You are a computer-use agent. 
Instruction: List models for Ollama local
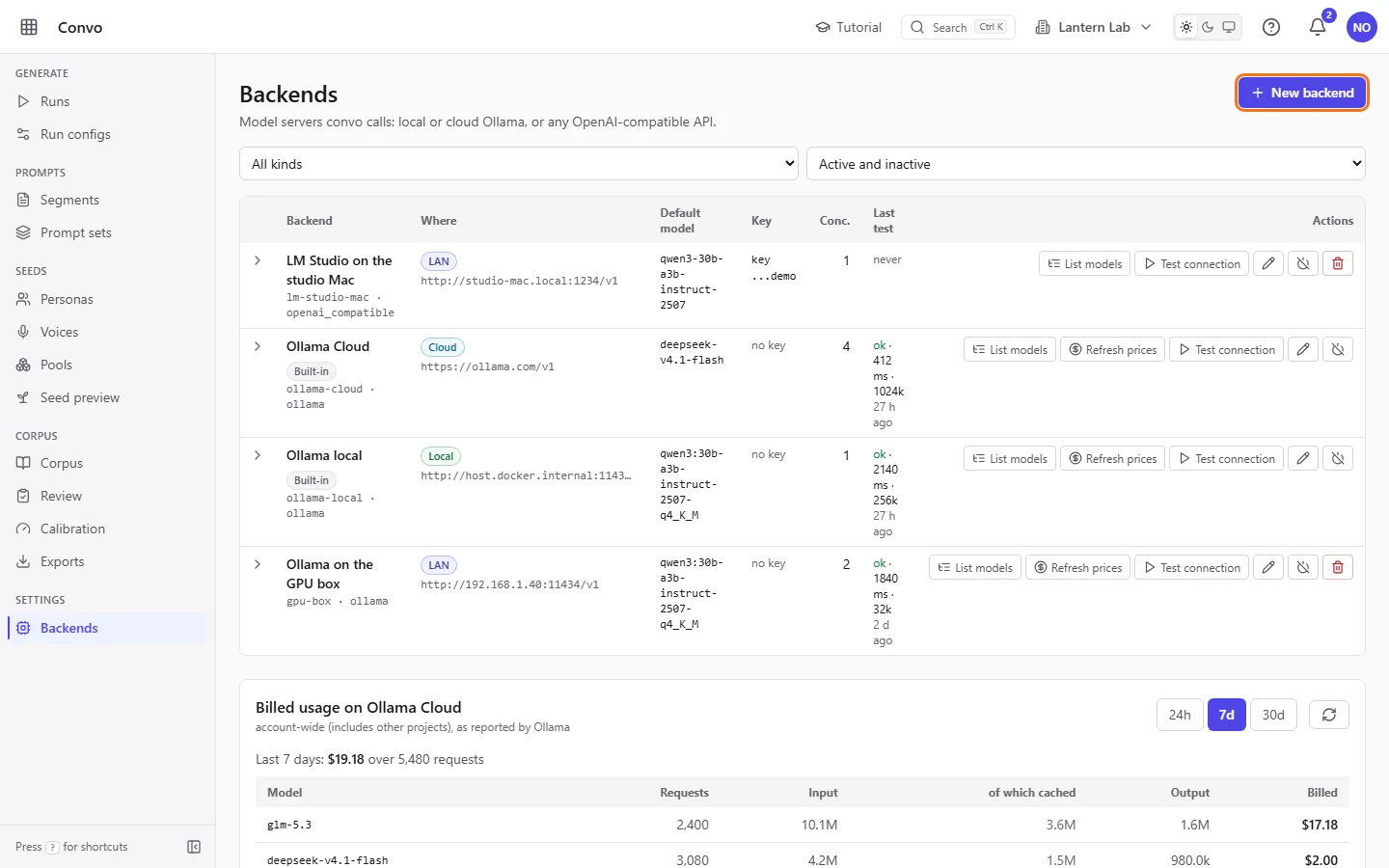(x=1010, y=458)
